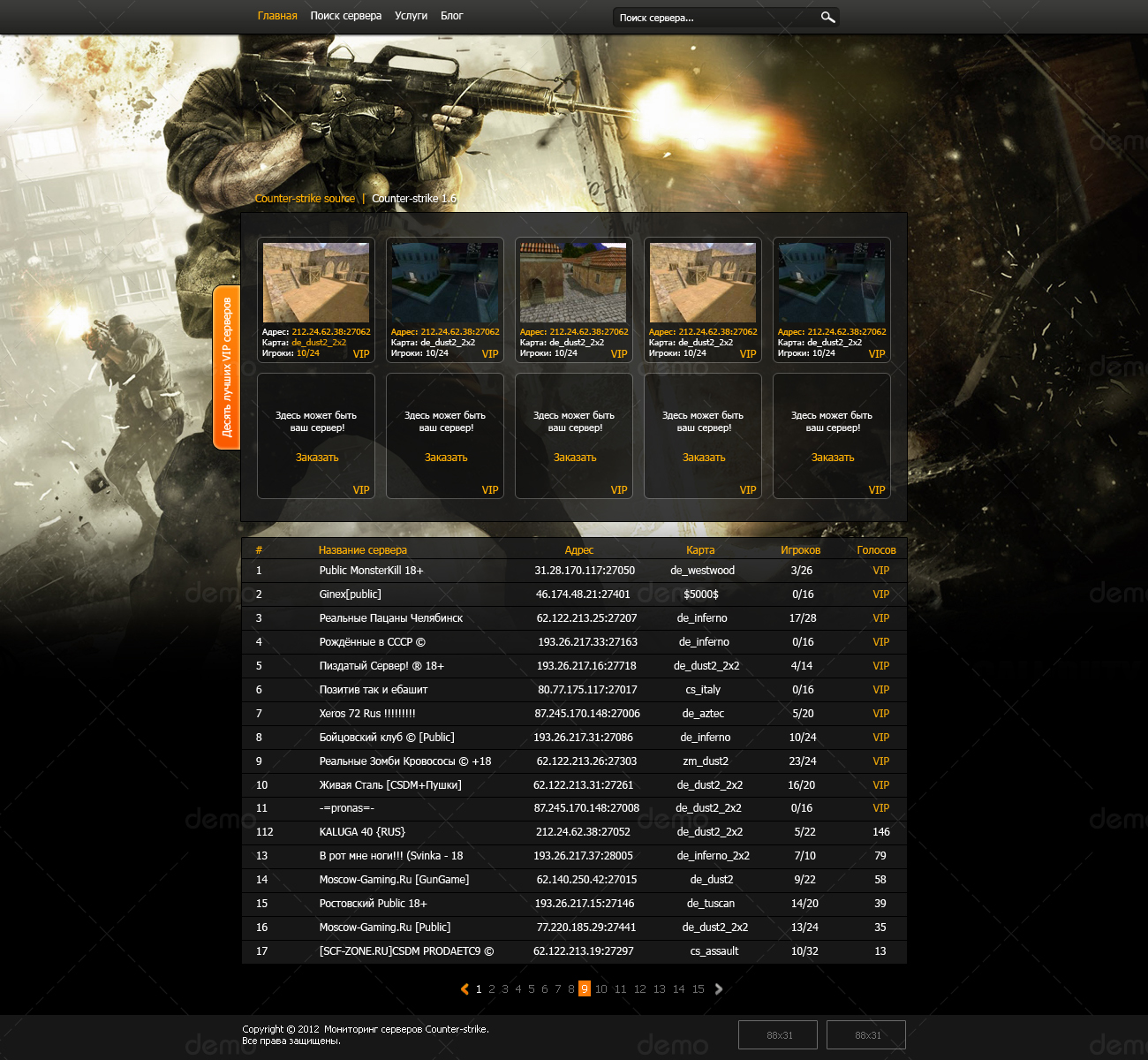Open server Ginex[public]

[351, 594]
